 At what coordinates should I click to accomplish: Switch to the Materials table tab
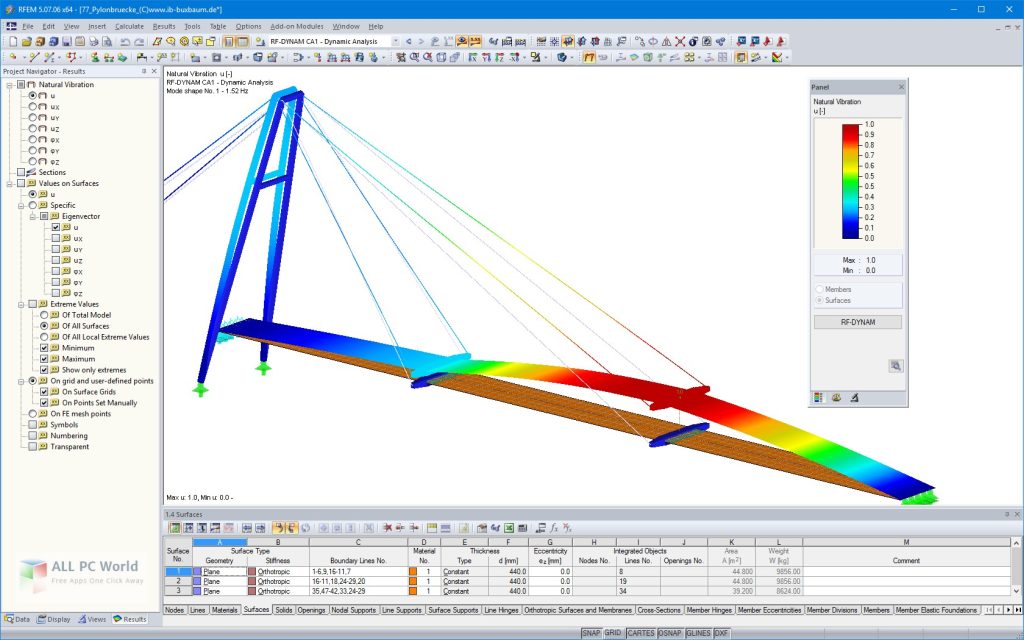[x=223, y=609]
